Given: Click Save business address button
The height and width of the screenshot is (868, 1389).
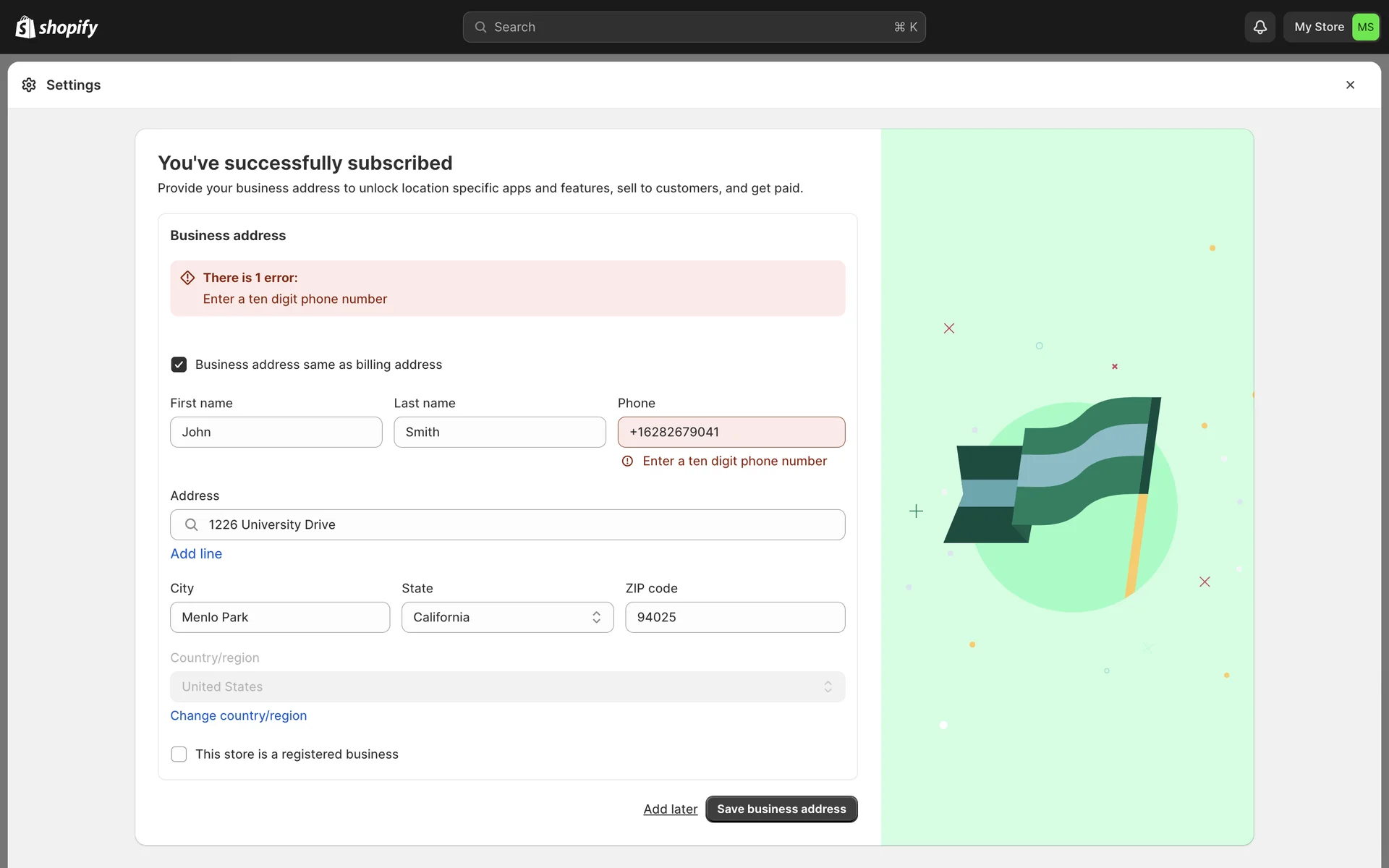Looking at the screenshot, I should point(781,809).
